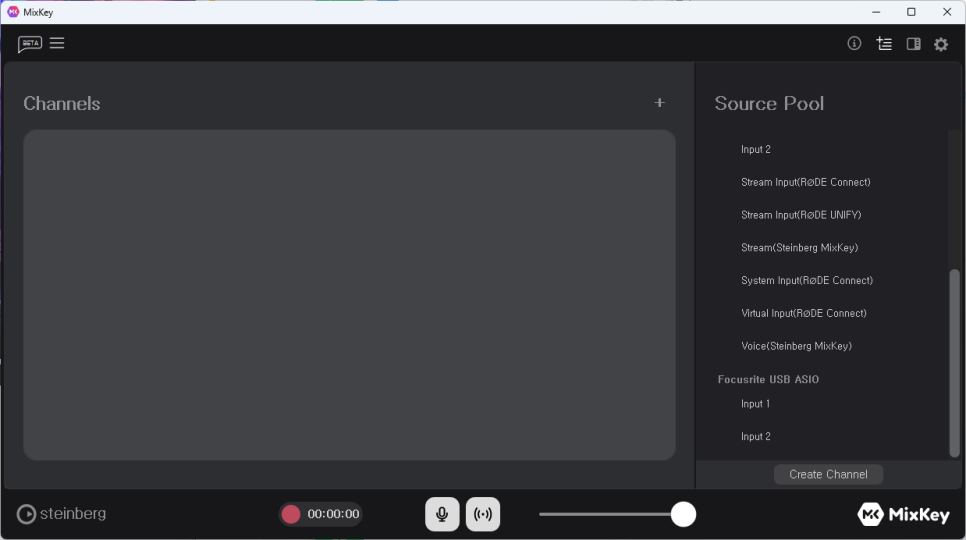966x540 pixels.
Task: Click the recording timer 00:00:00
Action: pyautogui.click(x=333, y=514)
